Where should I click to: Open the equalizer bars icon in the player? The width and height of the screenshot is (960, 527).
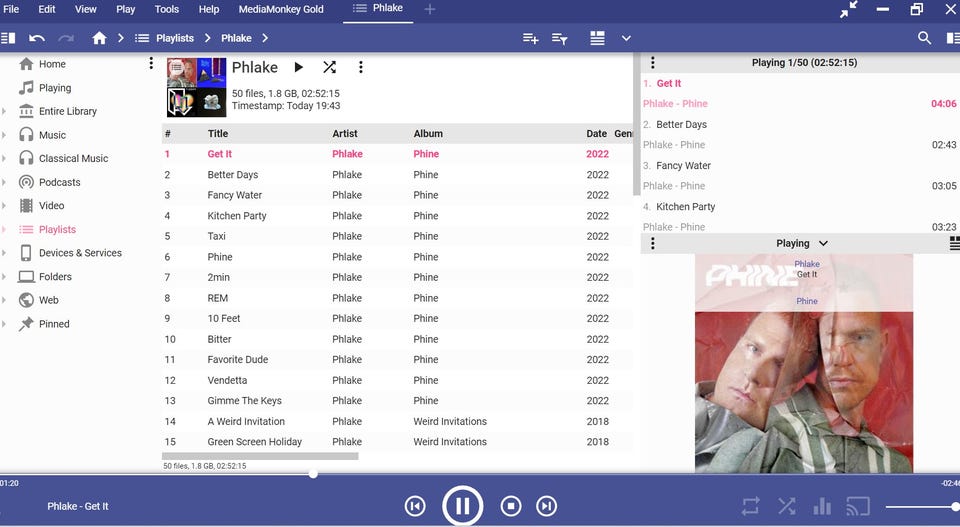[822, 506]
